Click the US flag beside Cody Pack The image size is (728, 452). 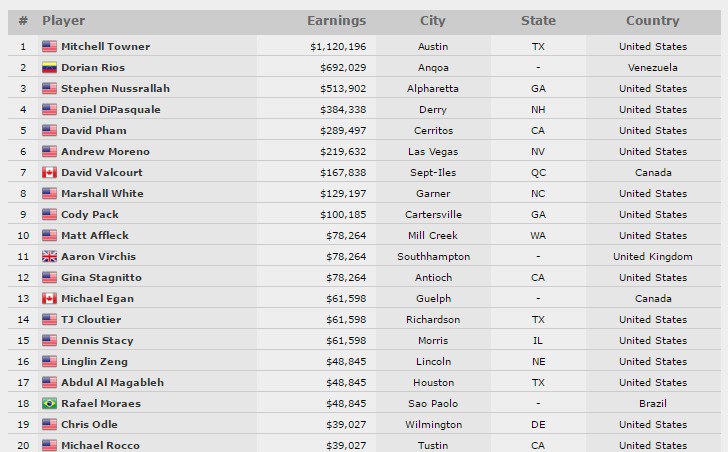tap(49, 214)
